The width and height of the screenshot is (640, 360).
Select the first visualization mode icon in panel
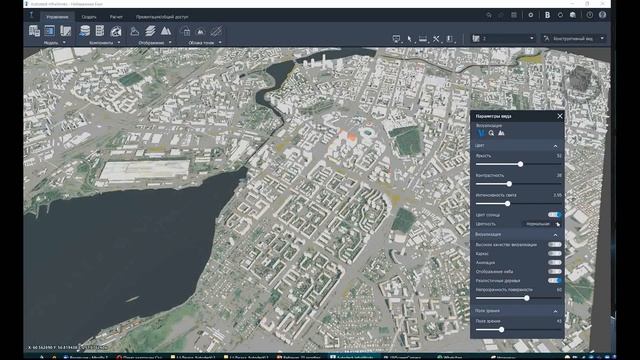click(481, 133)
